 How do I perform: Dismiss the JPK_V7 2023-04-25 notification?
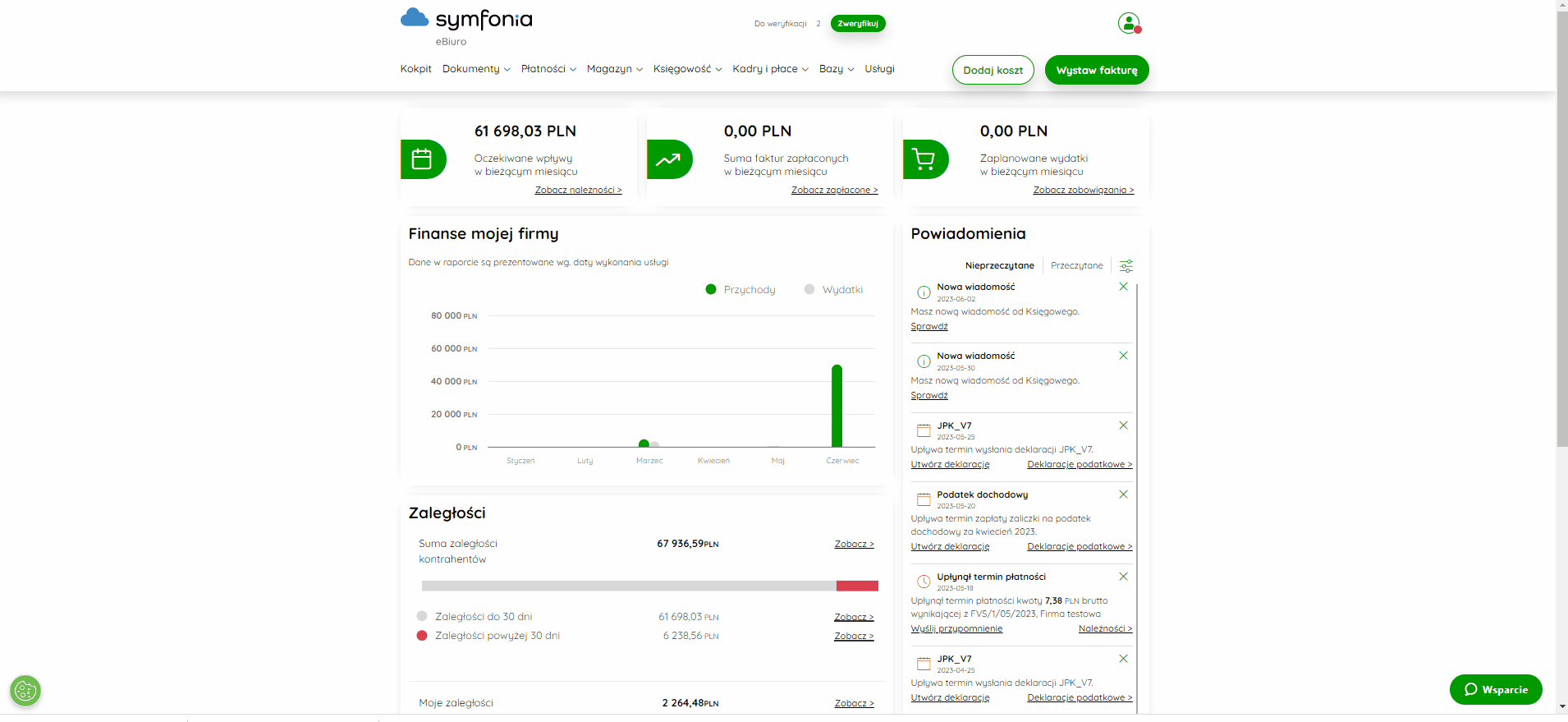pyautogui.click(x=1123, y=659)
